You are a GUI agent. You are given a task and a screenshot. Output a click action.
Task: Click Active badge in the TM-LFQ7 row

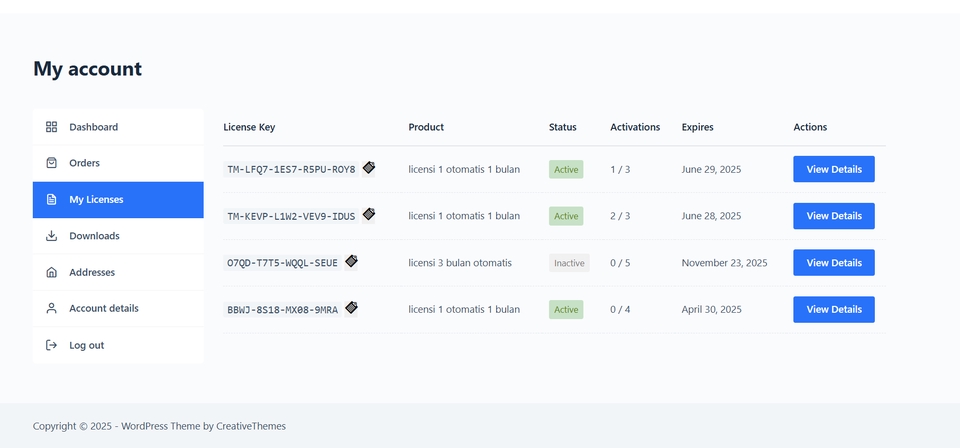click(566, 170)
